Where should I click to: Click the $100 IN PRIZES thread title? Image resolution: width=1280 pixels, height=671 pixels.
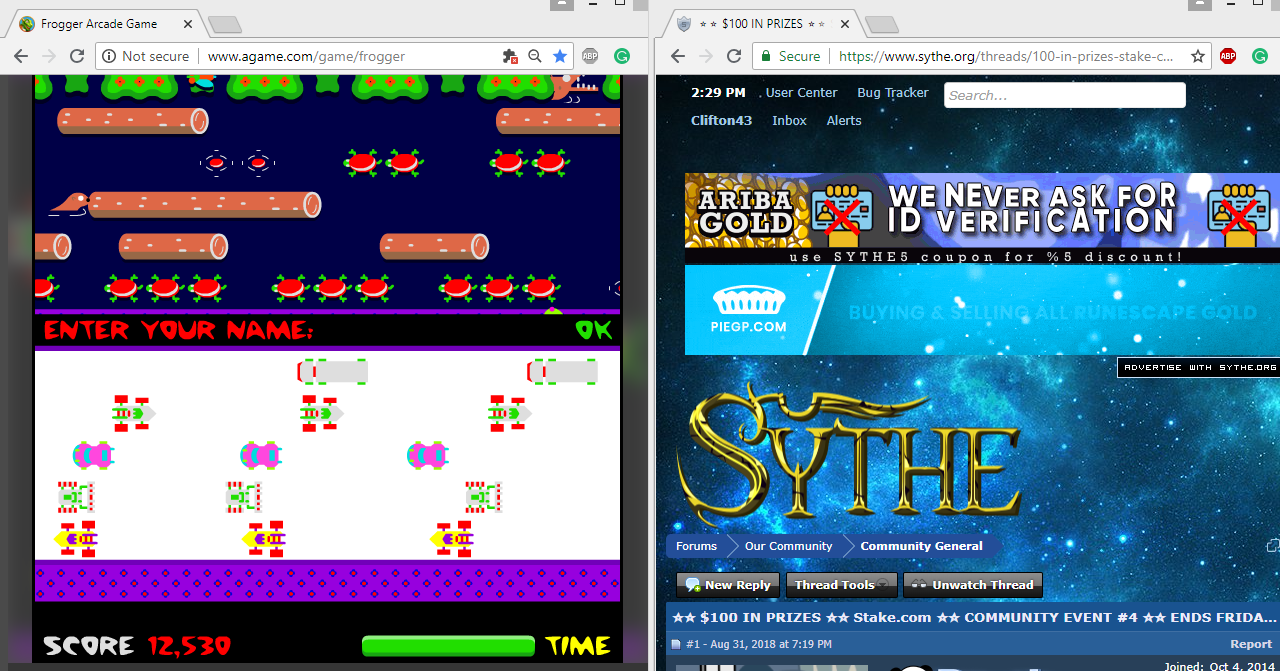[974, 618]
